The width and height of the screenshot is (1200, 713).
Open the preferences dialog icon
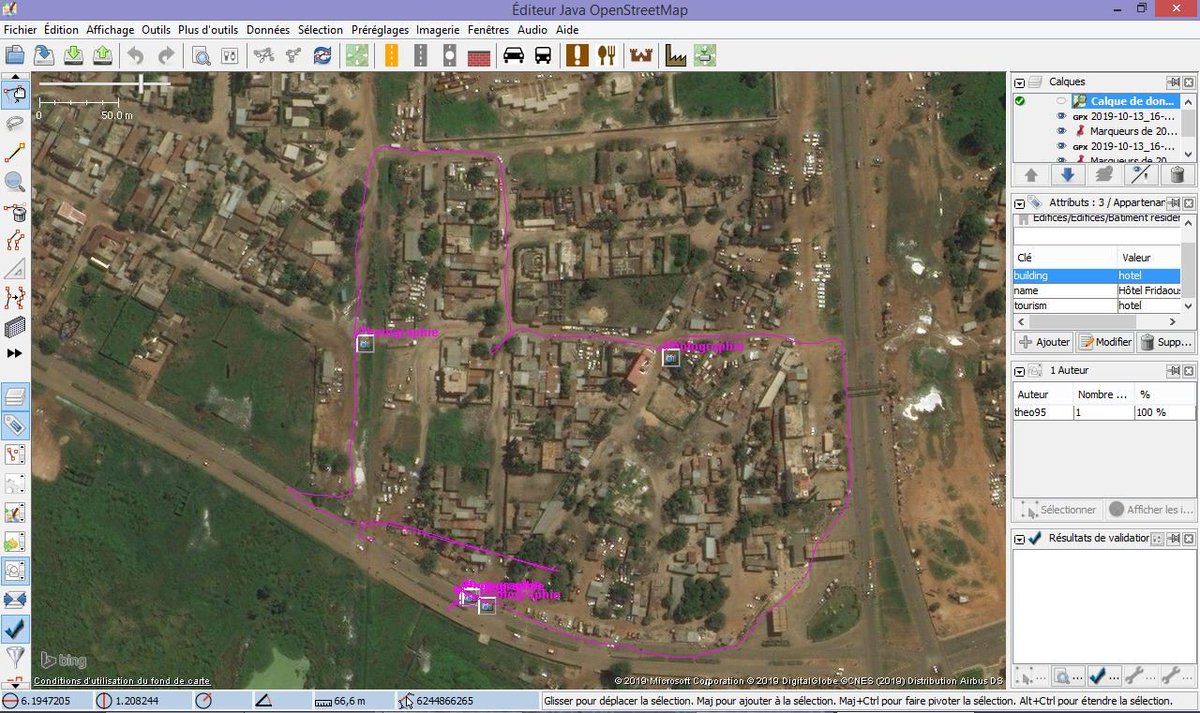(x=229, y=55)
